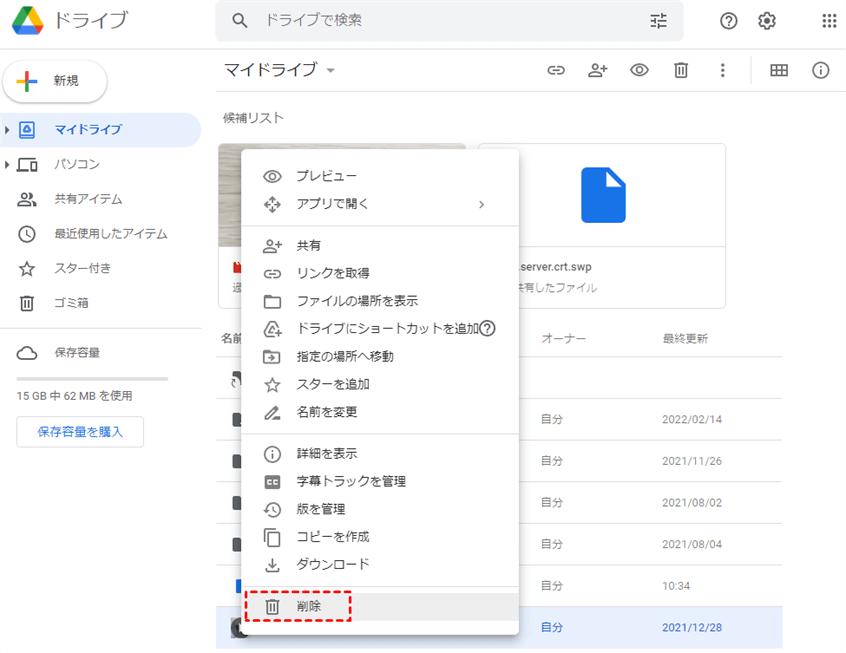Click the share person-plus toolbar icon

[x=598, y=70]
